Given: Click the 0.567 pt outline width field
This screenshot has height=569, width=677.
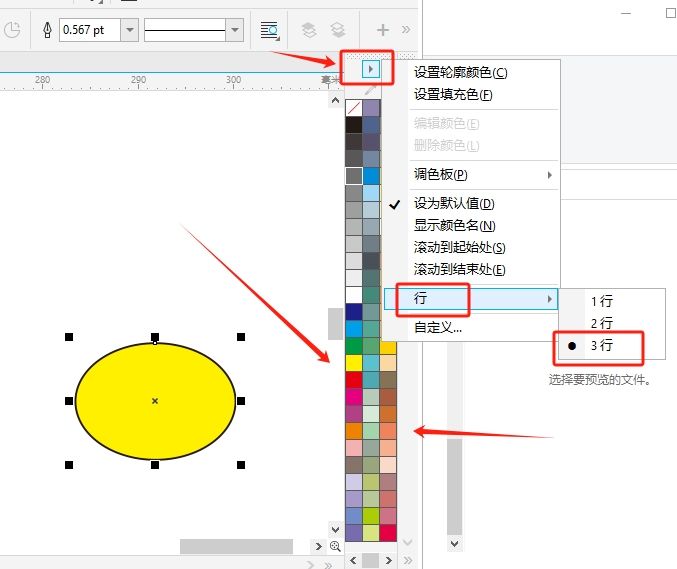Looking at the screenshot, I should point(90,30).
